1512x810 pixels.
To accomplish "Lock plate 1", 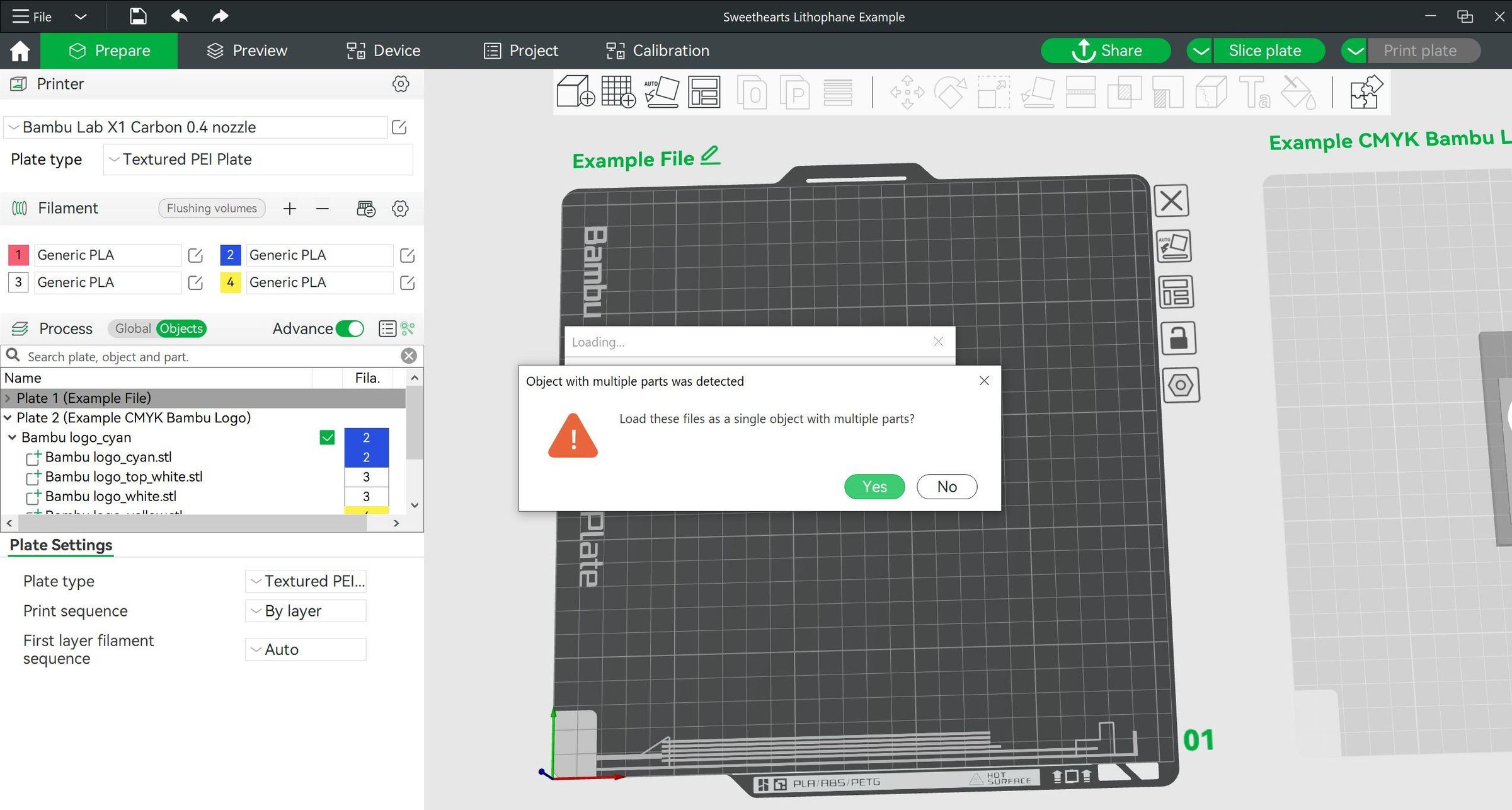I will 1179,338.
